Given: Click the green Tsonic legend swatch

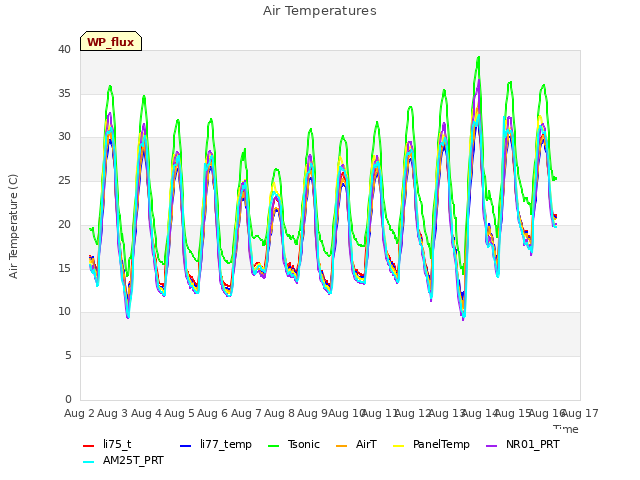Looking at the screenshot, I should click(273, 446).
